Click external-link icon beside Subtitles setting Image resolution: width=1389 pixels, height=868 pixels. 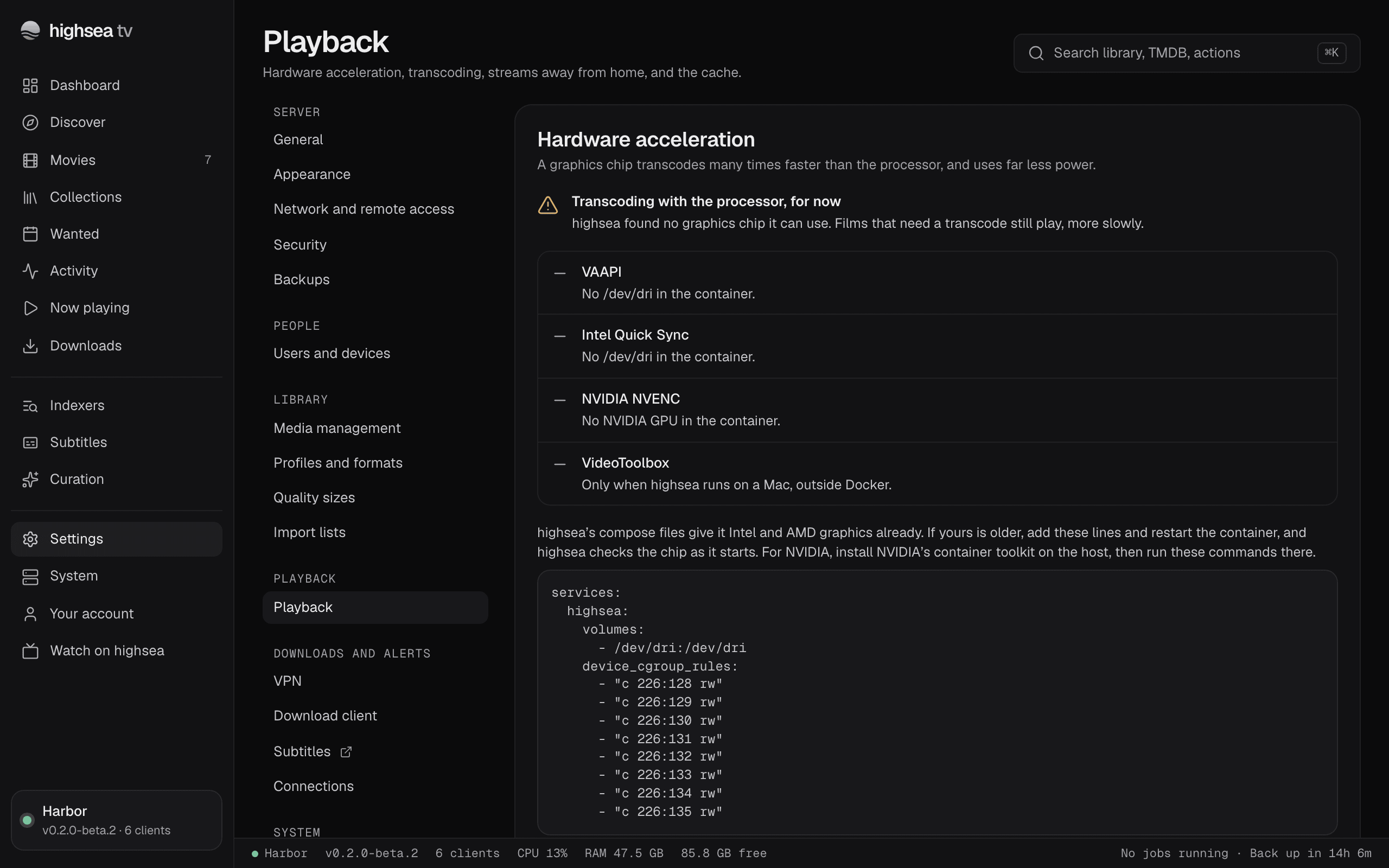(x=346, y=752)
